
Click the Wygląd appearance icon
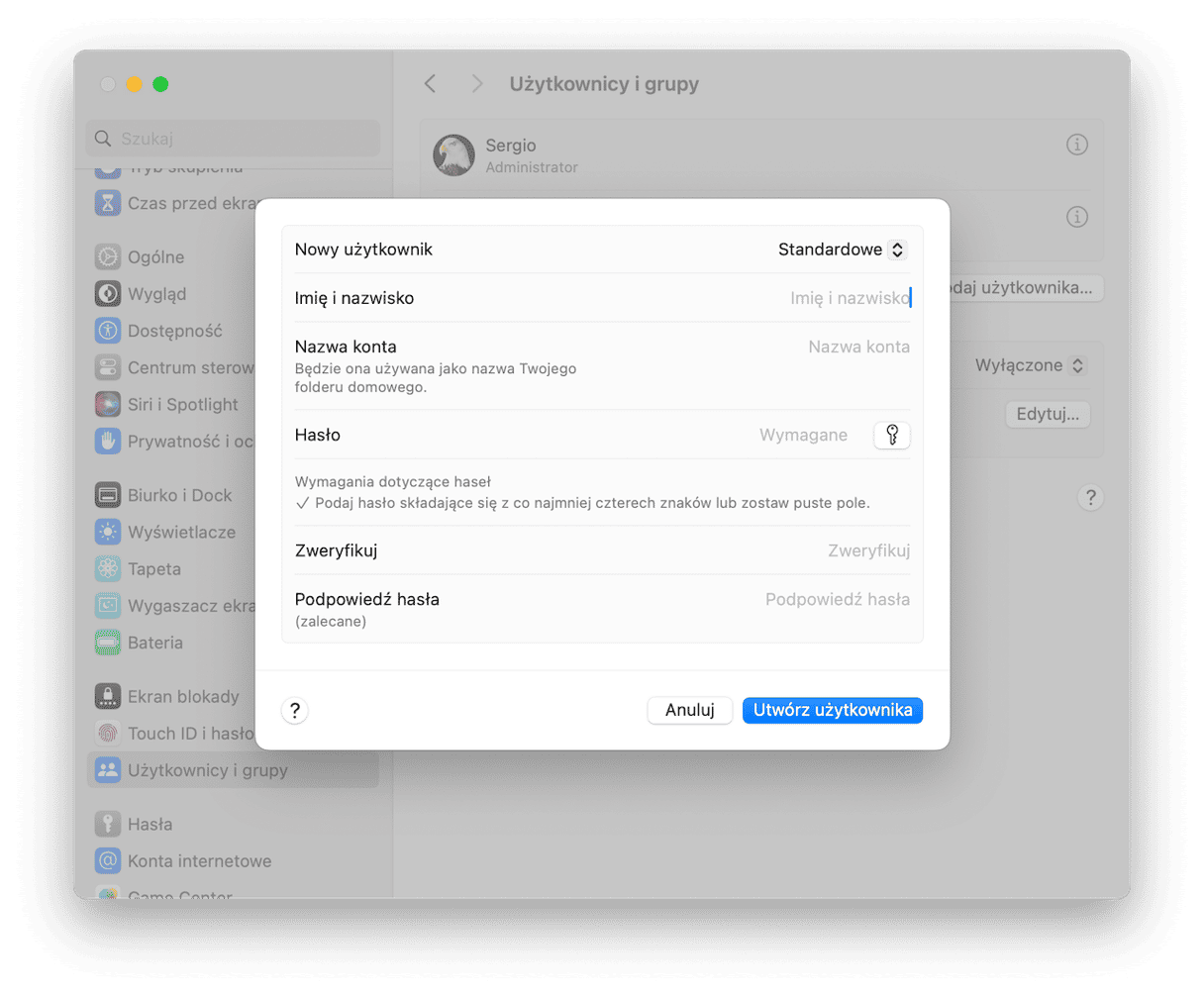pos(108,294)
